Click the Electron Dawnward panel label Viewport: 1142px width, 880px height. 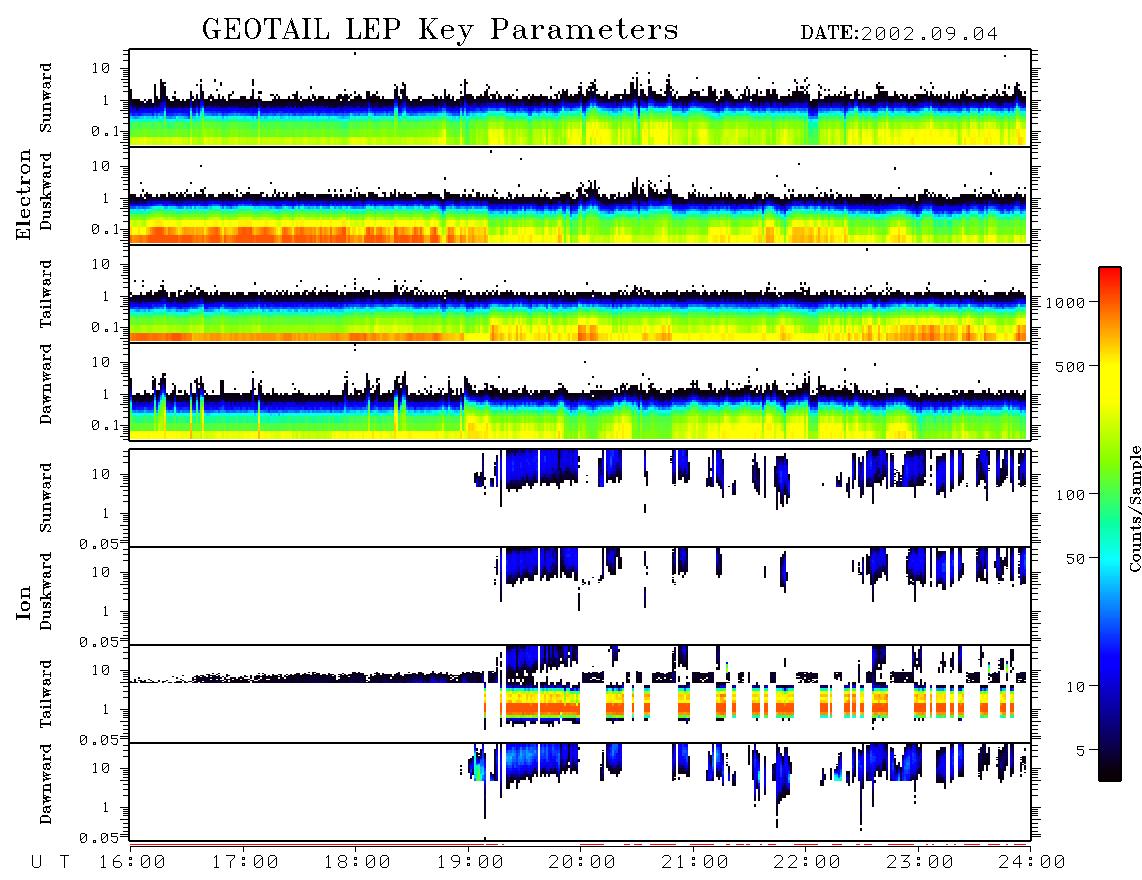pos(46,385)
